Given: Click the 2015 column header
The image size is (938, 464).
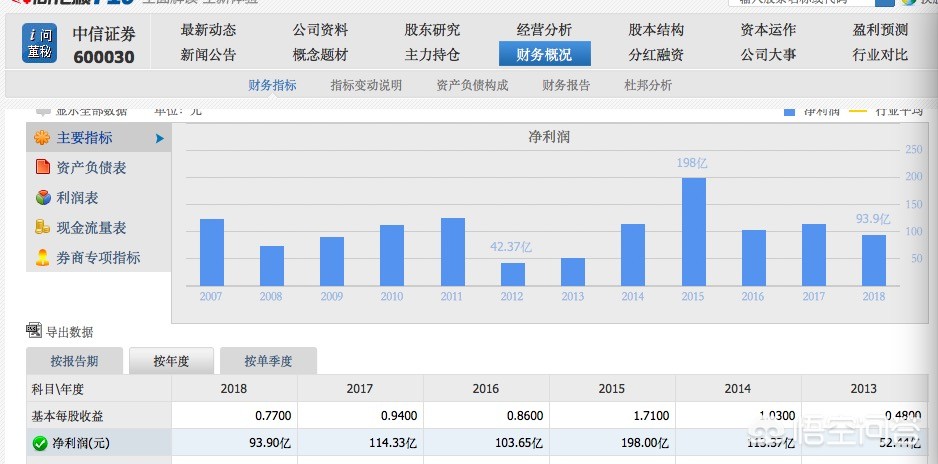Looking at the screenshot, I should tap(611, 389).
